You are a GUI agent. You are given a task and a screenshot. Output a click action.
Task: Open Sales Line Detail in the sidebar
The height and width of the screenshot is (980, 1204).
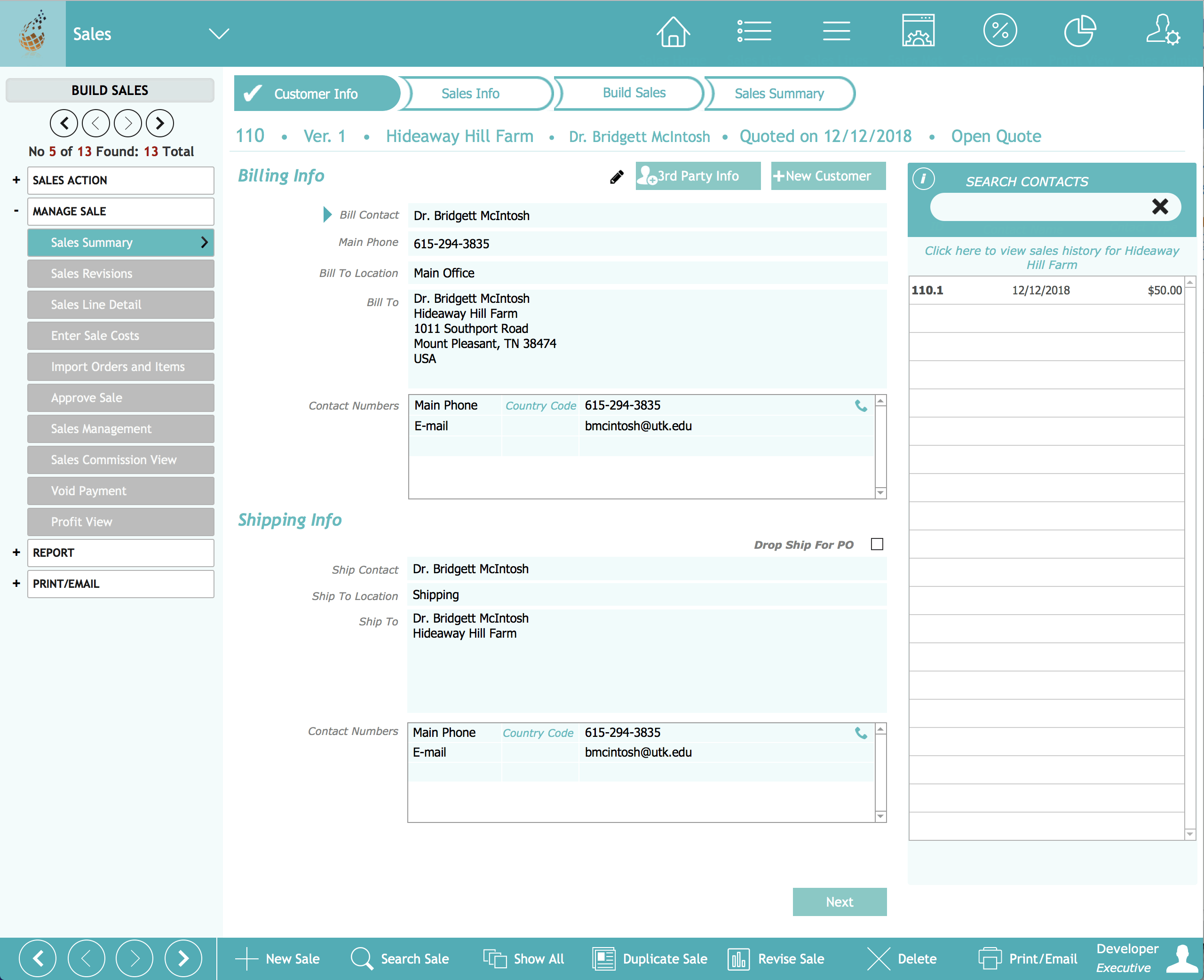tap(121, 305)
